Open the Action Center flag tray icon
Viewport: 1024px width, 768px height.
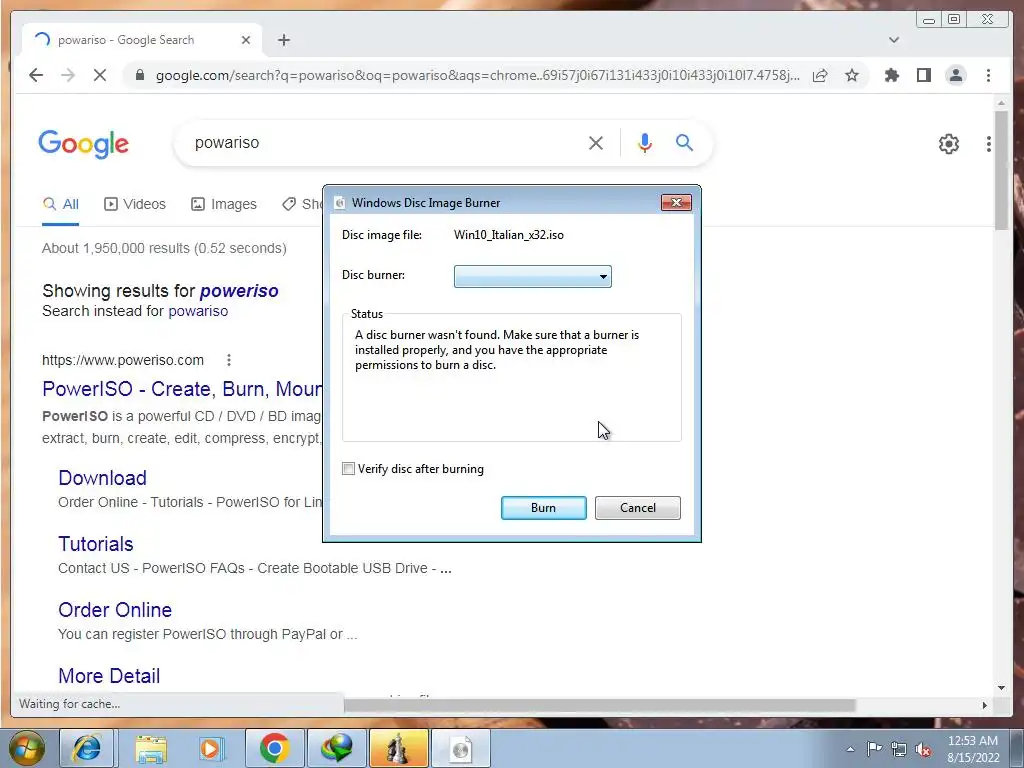pos(874,748)
